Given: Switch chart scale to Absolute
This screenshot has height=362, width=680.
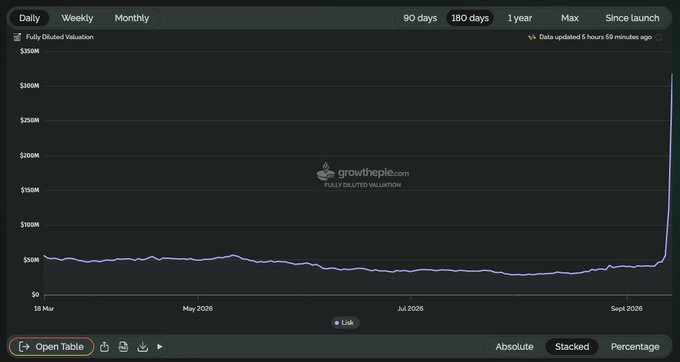Looking at the screenshot, I should [x=514, y=347].
